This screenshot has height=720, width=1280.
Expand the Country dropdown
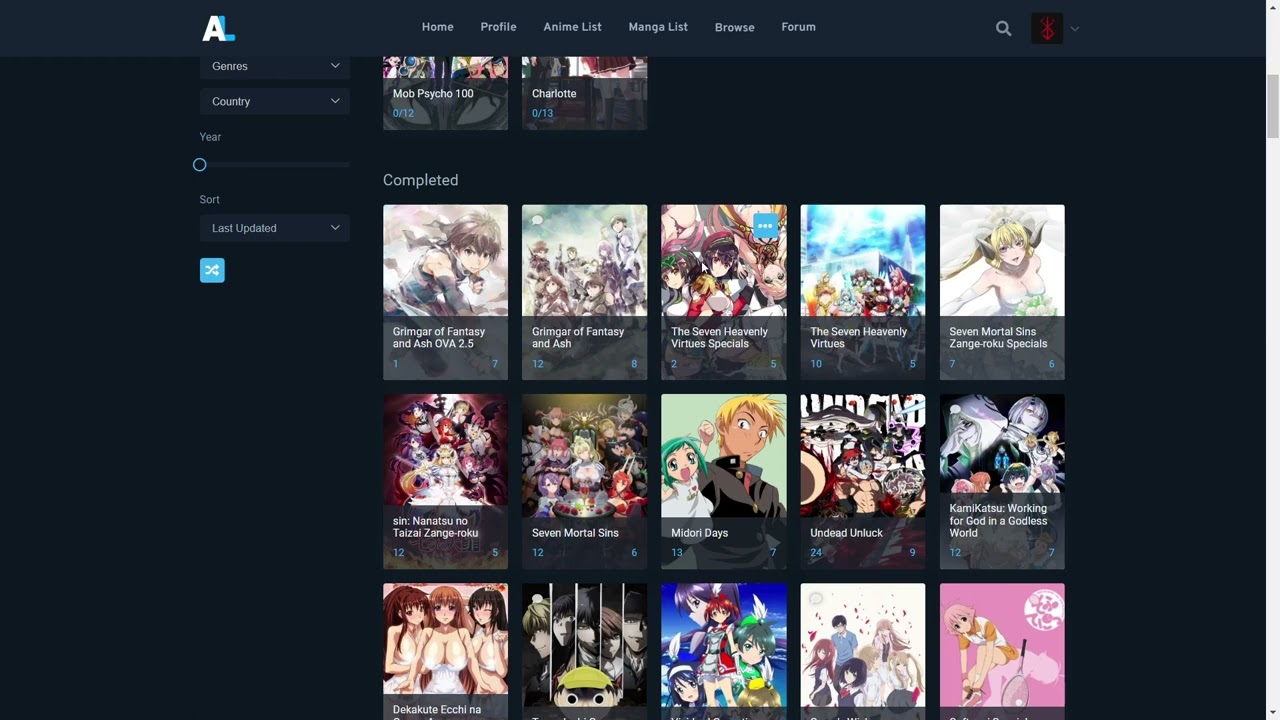pos(275,101)
